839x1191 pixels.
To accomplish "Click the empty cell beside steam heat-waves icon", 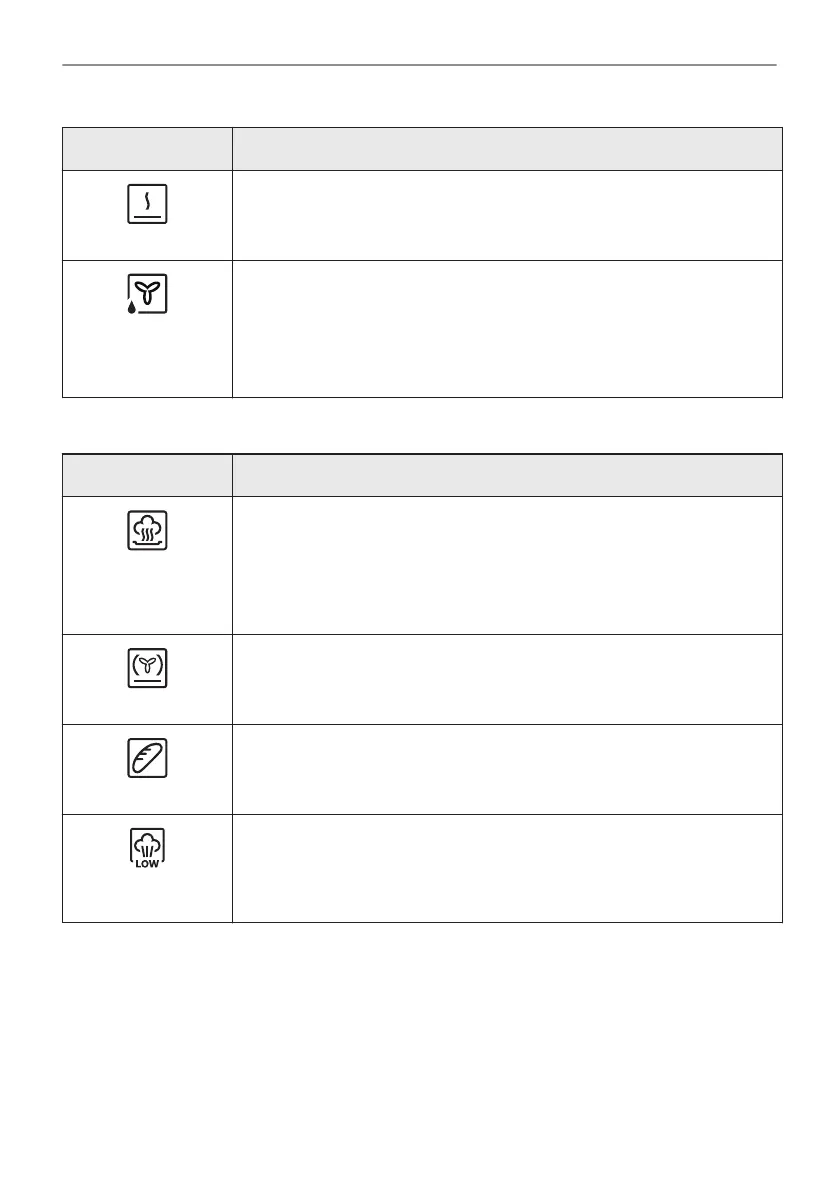I will 507,565.
